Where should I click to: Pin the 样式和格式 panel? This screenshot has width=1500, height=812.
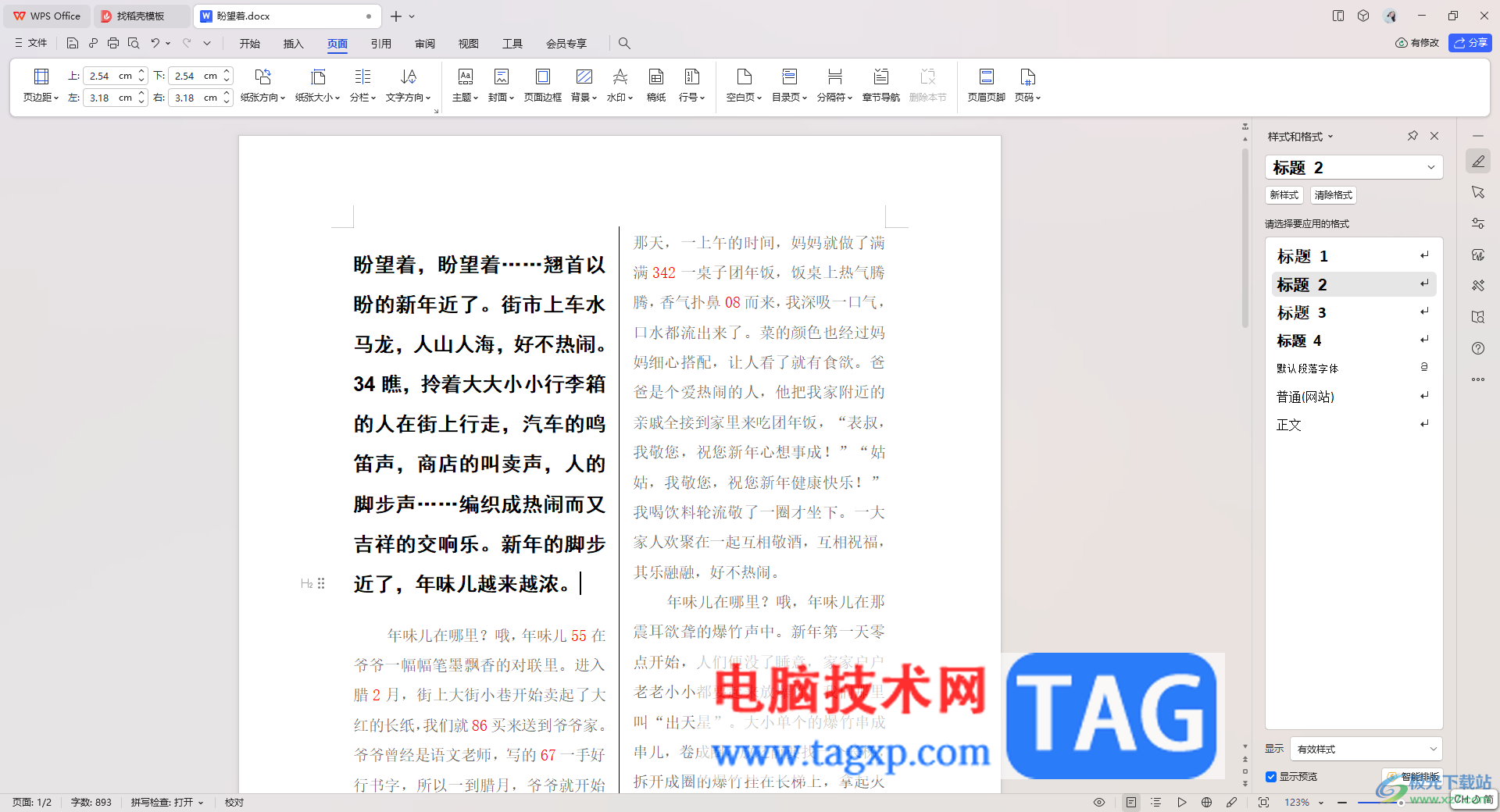(1412, 136)
